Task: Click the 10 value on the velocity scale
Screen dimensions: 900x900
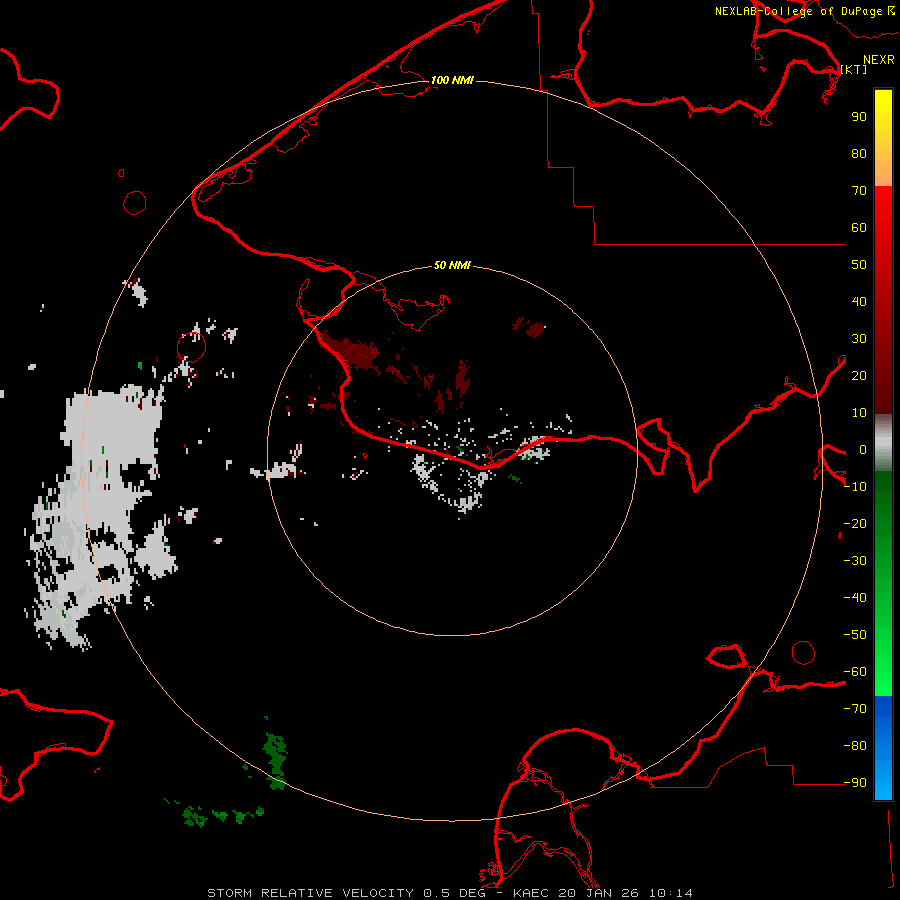Action: 859,413
